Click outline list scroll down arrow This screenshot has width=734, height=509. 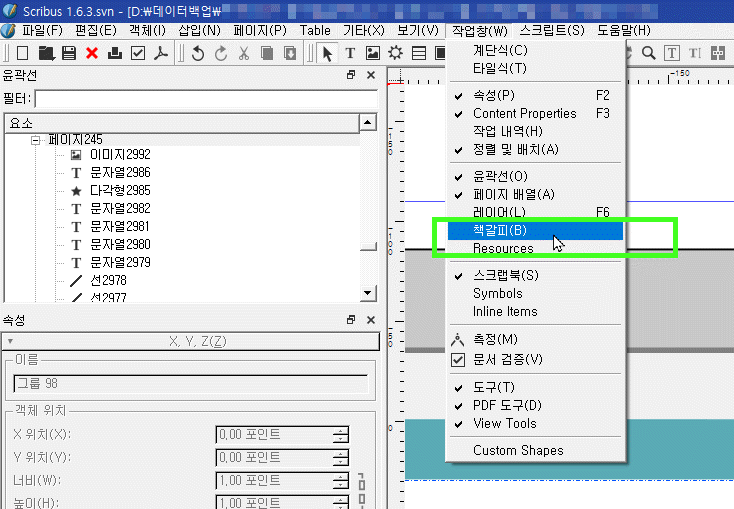[368, 293]
